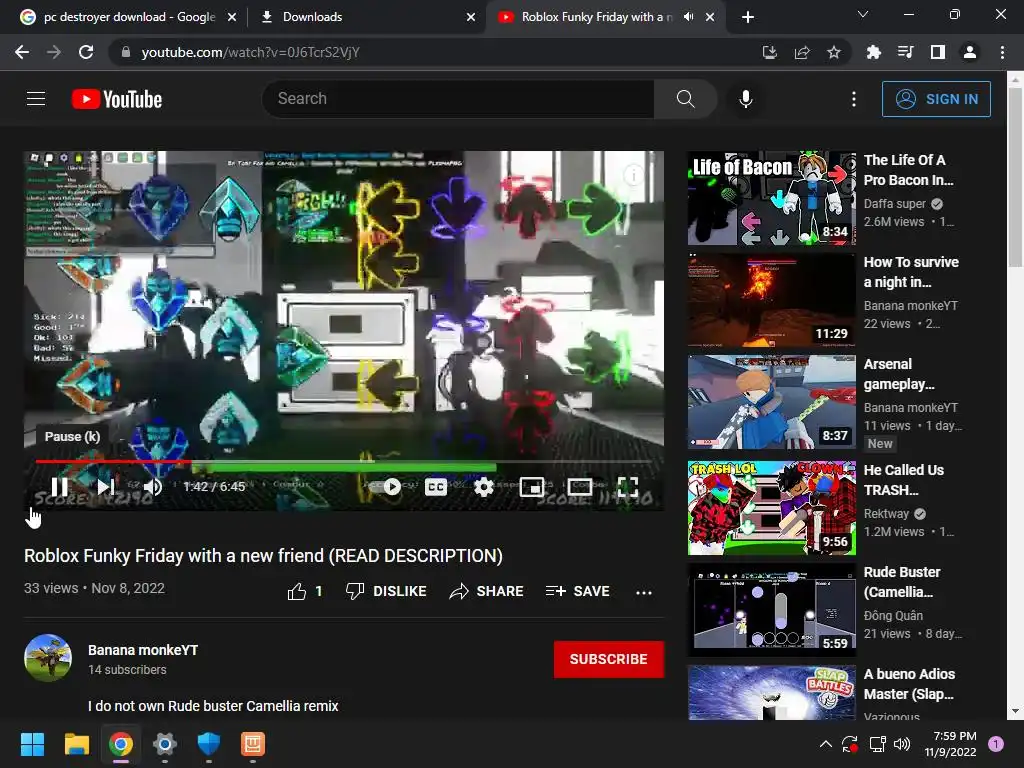Screen dimensions: 1024x768
Task: Open 'A bueno Adios Master (Slap...' video
Action: pyautogui.click(x=909, y=684)
